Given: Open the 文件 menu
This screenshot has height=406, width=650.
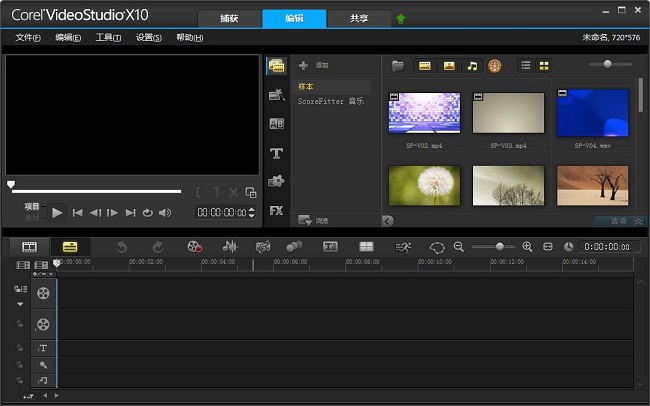Looking at the screenshot, I should coord(28,38).
